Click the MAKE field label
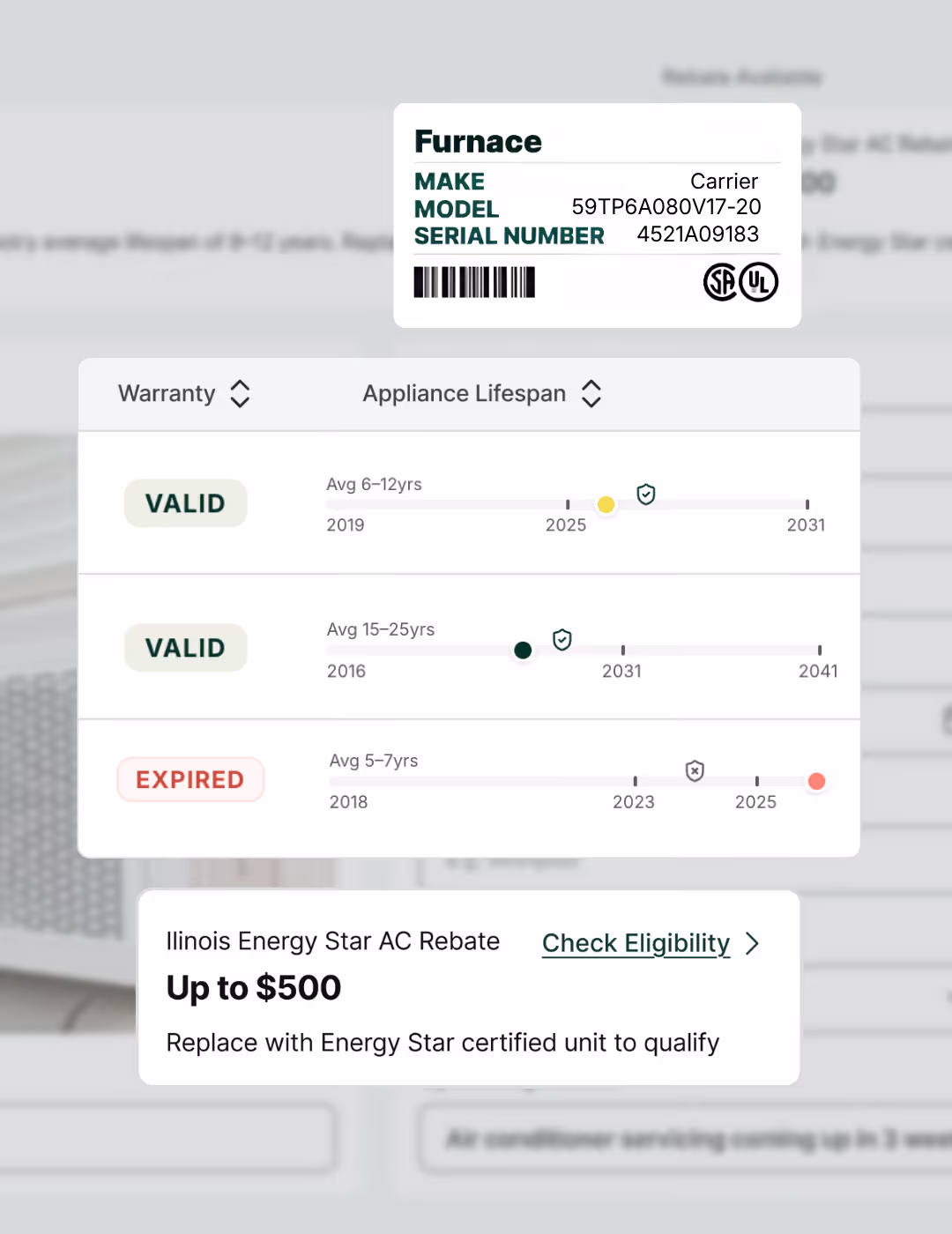952x1234 pixels. click(x=450, y=182)
